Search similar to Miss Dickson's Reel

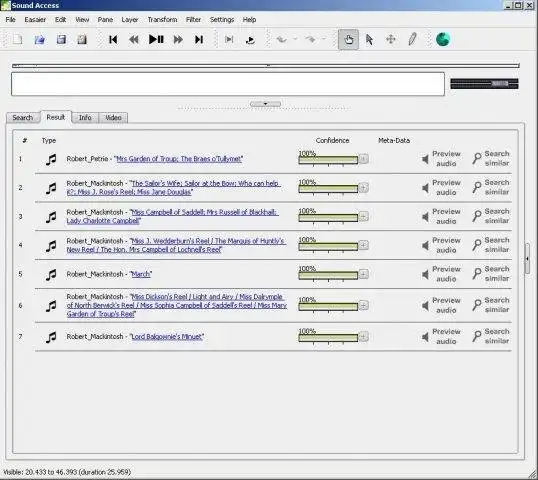coord(491,305)
